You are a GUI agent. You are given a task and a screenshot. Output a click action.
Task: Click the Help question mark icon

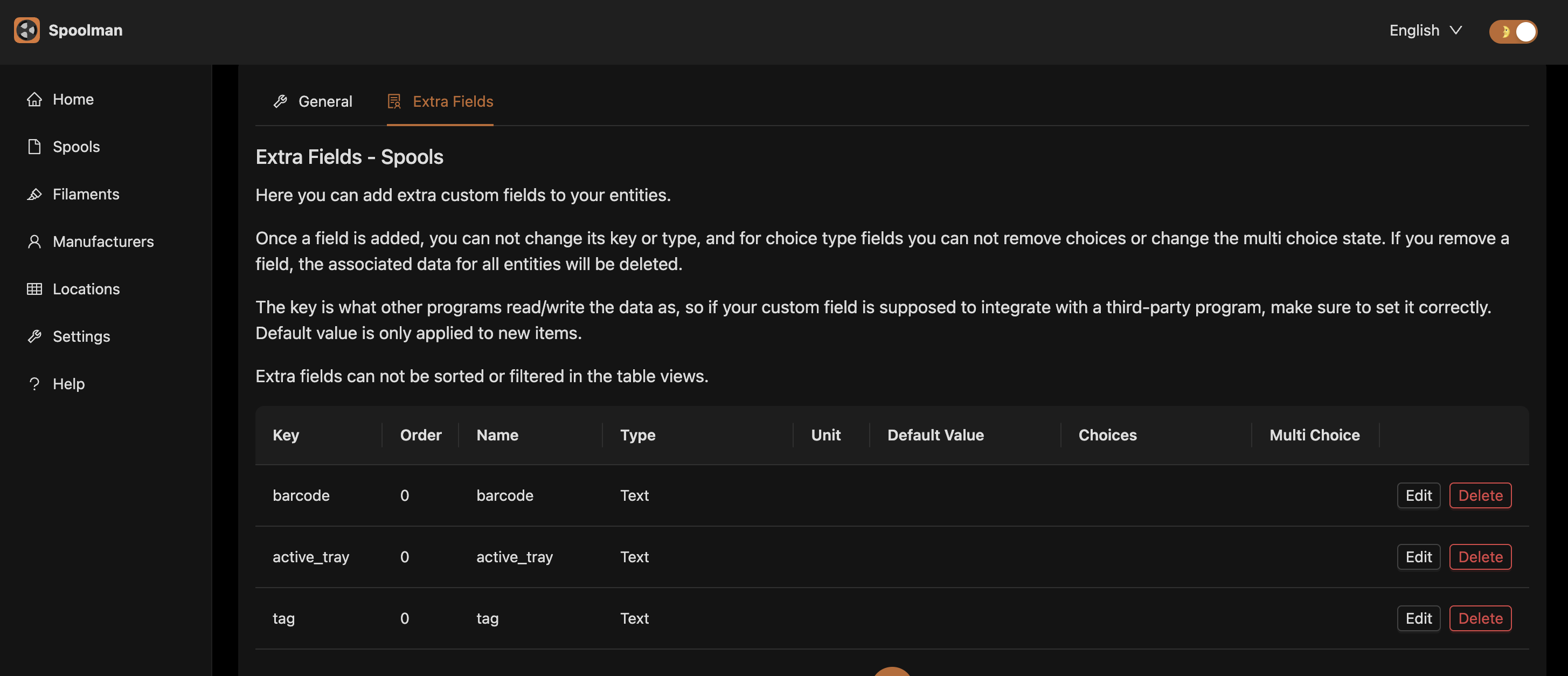[34, 384]
